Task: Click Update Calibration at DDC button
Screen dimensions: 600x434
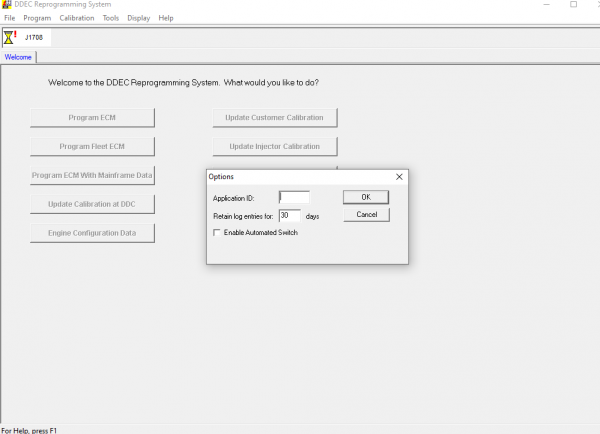Action: (92, 204)
